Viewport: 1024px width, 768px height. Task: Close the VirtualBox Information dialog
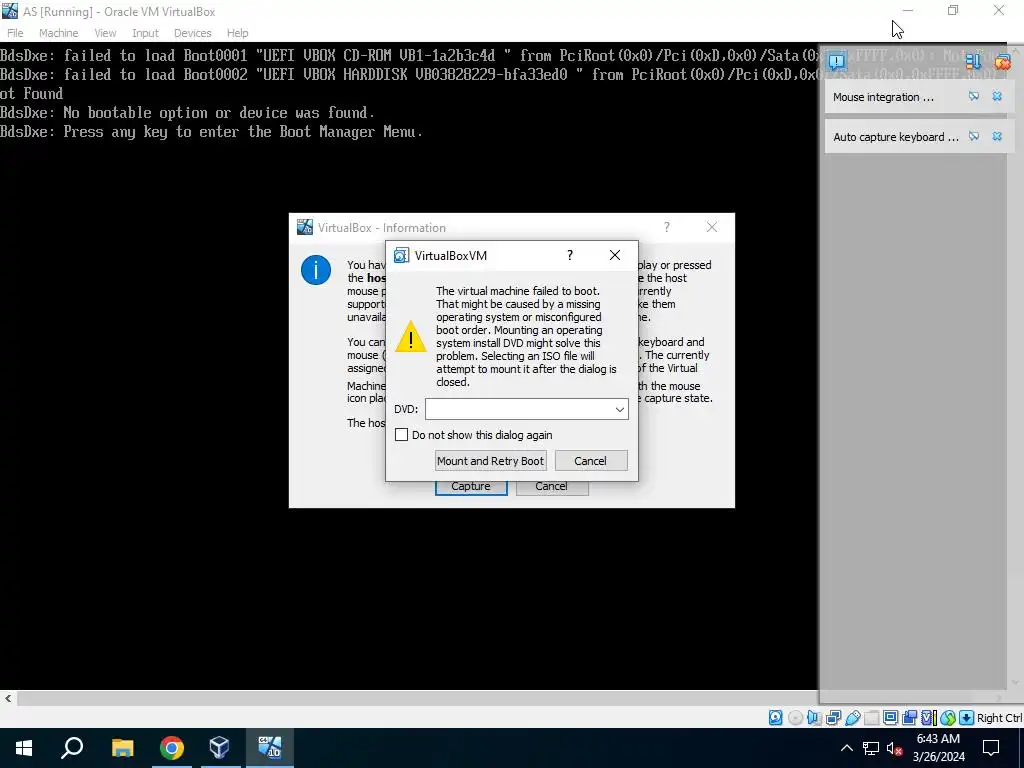click(712, 227)
